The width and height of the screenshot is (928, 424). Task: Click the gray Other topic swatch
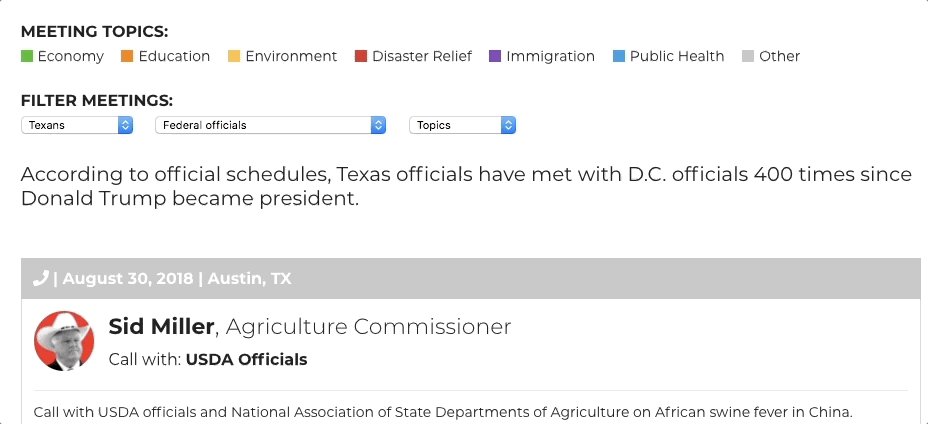(x=747, y=56)
